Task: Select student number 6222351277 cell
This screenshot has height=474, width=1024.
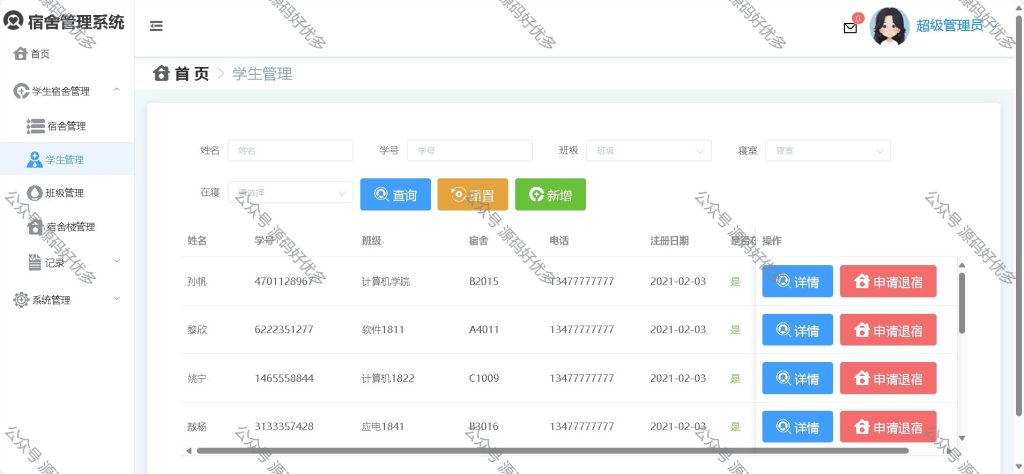Action: (284, 330)
